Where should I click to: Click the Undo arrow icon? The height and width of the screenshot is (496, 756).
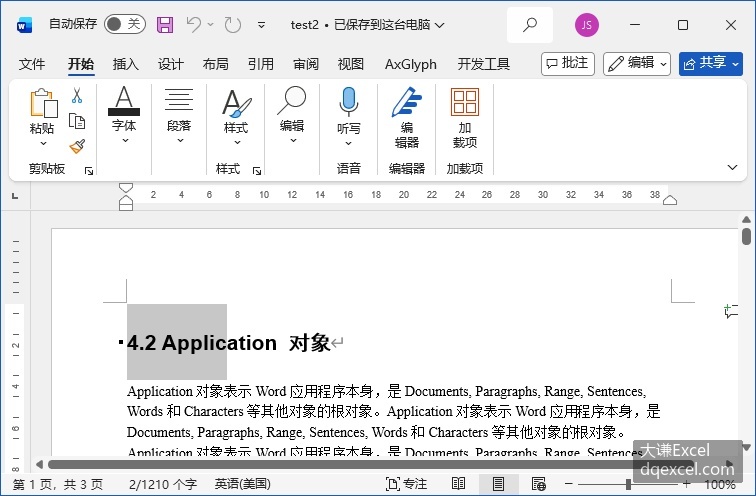(x=194, y=24)
